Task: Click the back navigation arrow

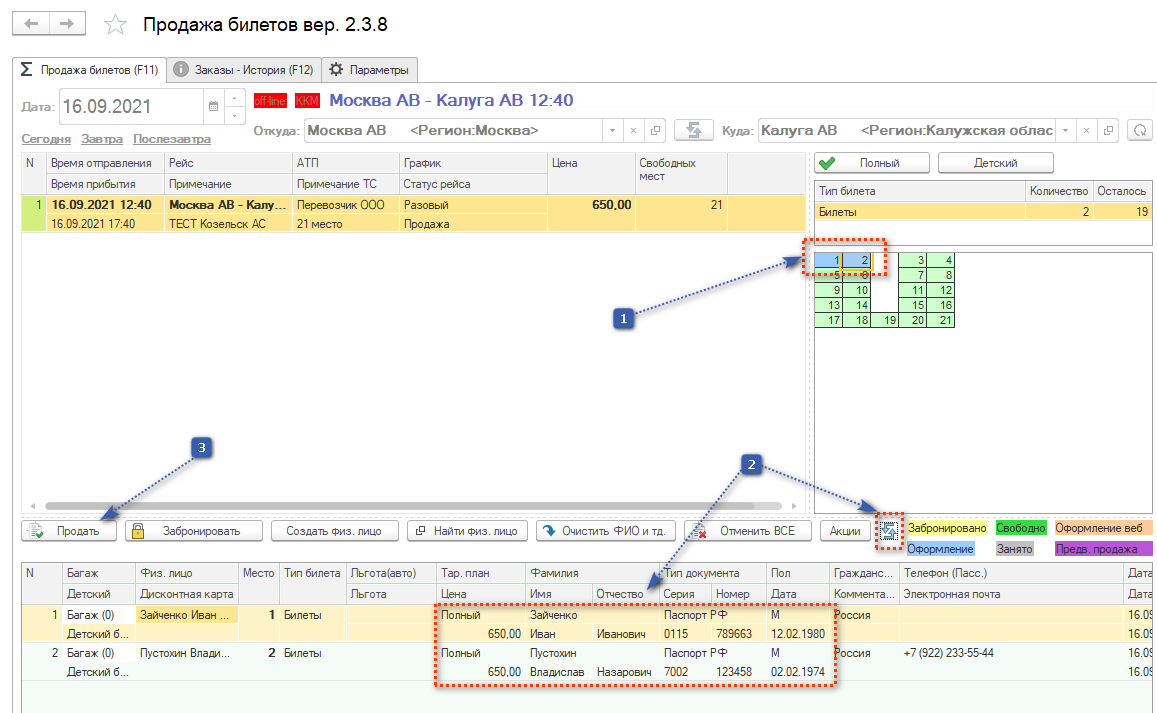Action: click(31, 24)
